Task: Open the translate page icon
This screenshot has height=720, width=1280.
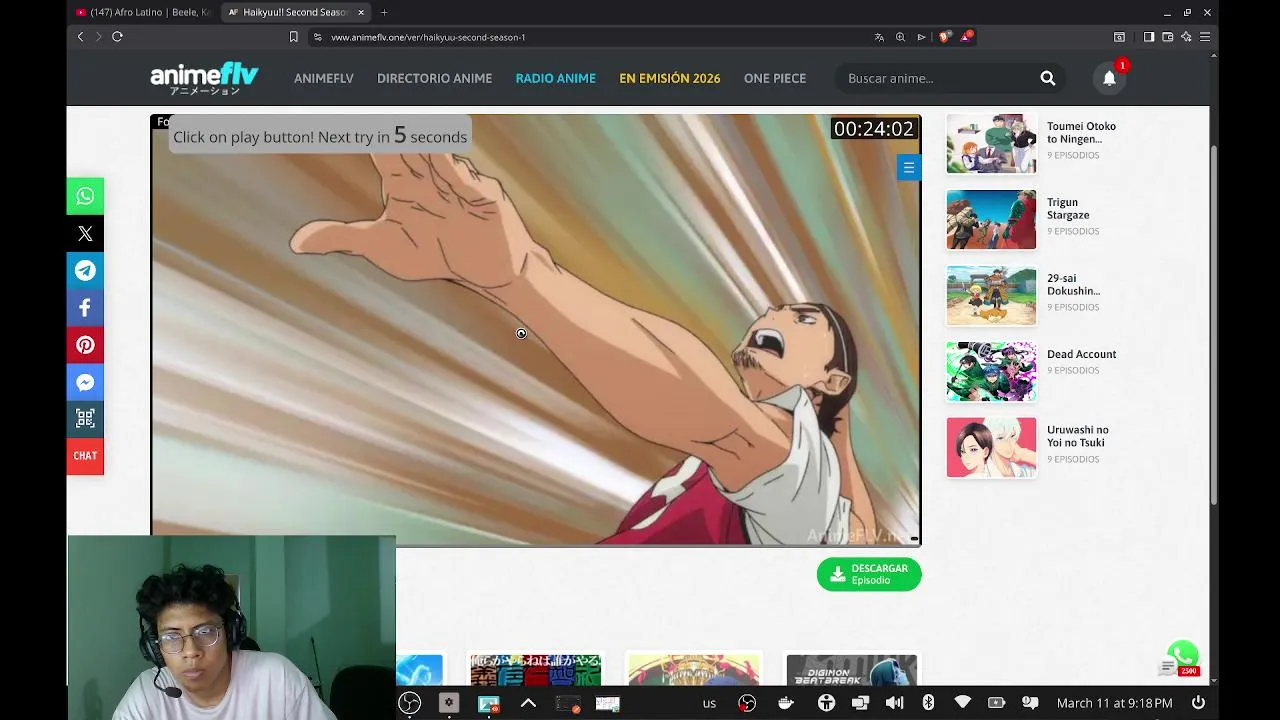Action: click(x=879, y=37)
